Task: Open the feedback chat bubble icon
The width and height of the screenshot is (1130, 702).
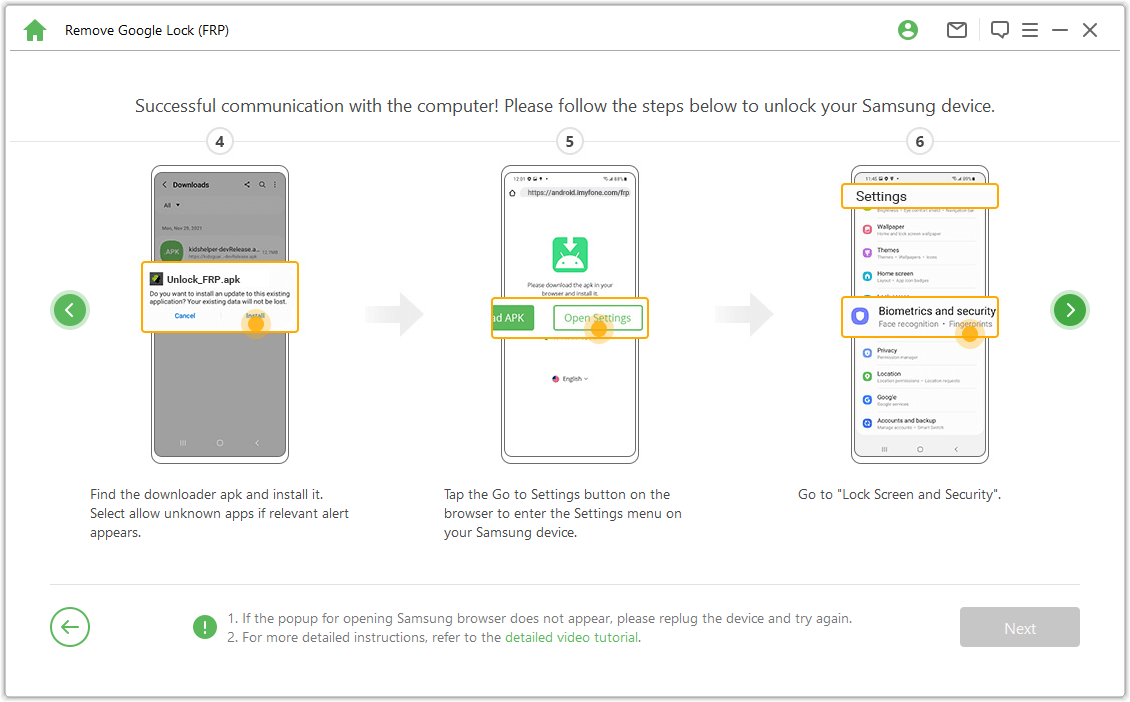Action: pos(1000,30)
